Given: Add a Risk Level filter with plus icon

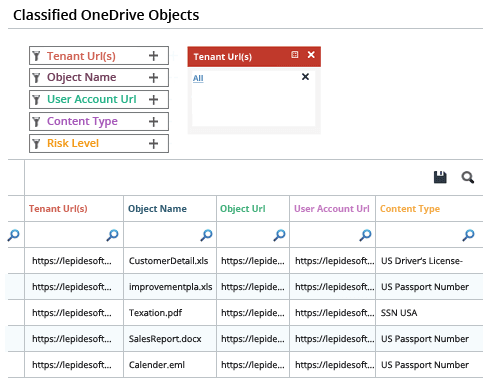Looking at the screenshot, I should point(153,144).
